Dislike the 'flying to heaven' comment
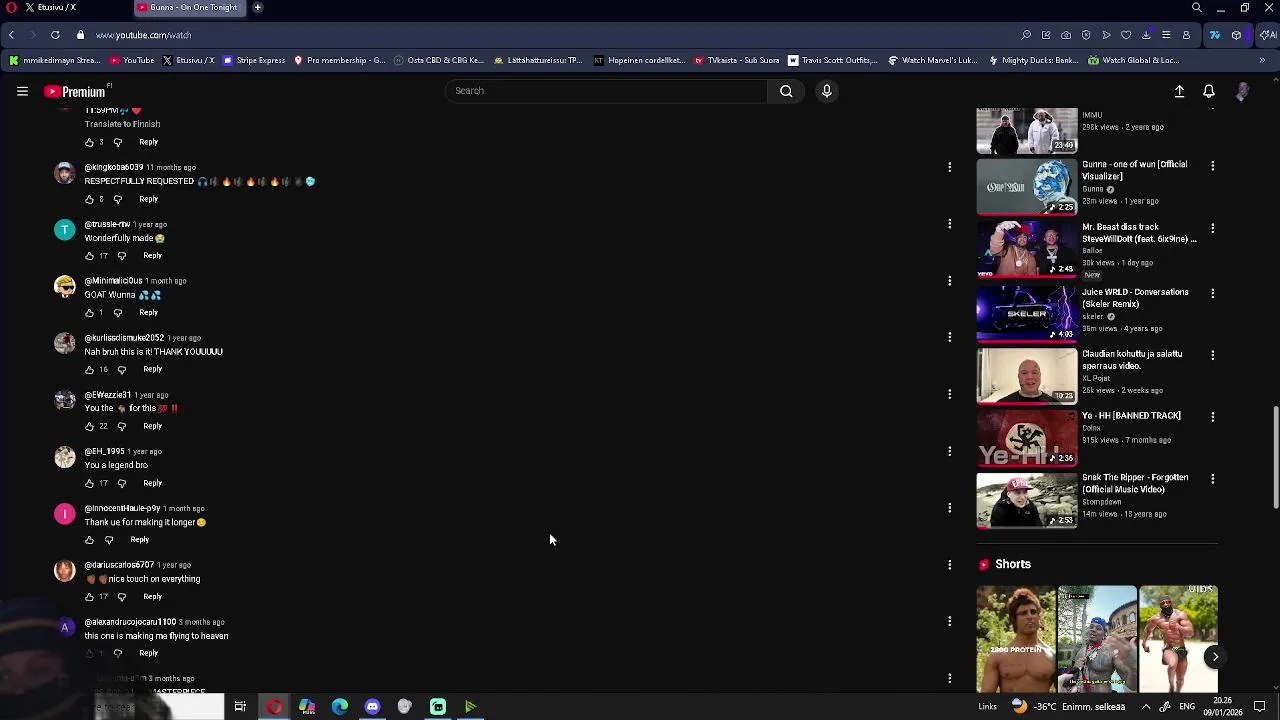This screenshot has height=720, width=1280. coord(117,653)
